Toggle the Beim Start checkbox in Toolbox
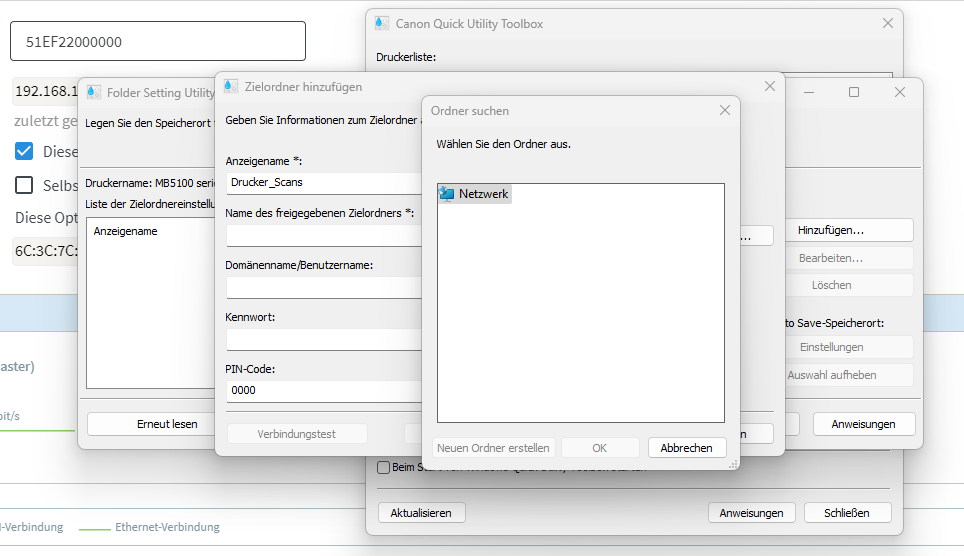This screenshot has width=964, height=556. [384, 467]
